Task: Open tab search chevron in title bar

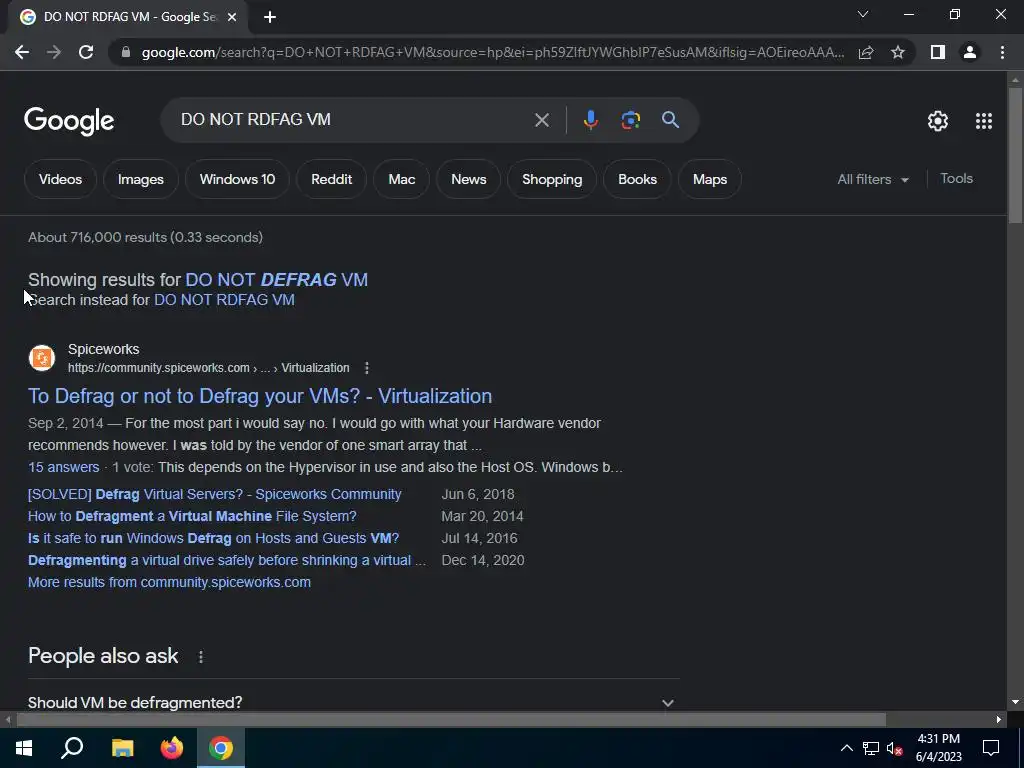Action: tap(863, 14)
